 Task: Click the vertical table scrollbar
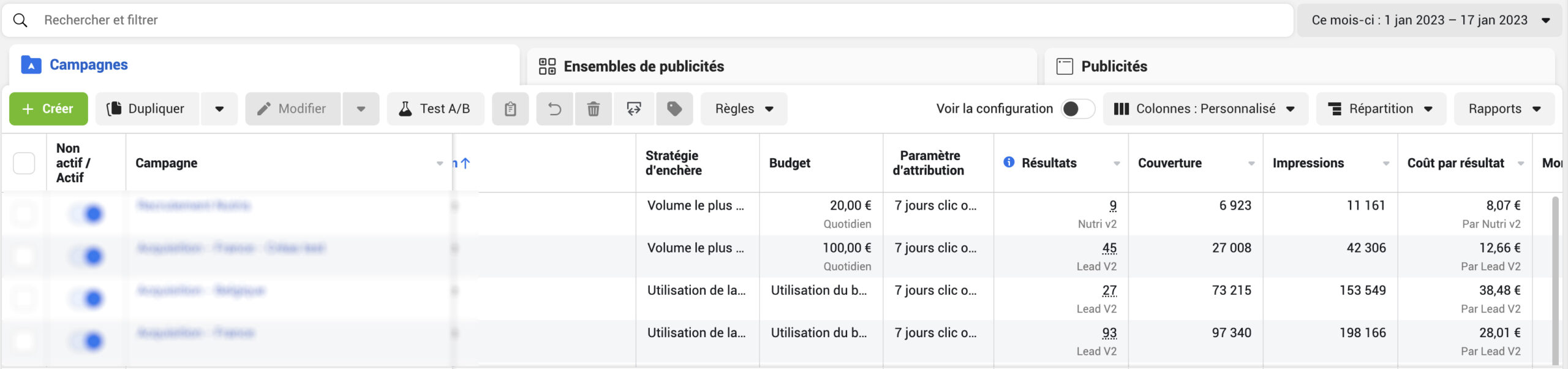[1556, 280]
